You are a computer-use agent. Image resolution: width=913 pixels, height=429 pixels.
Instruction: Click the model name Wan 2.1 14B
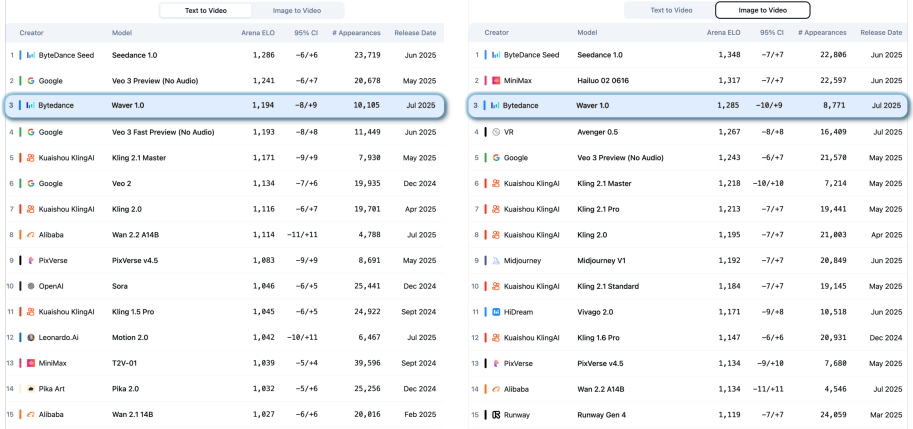(132, 414)
